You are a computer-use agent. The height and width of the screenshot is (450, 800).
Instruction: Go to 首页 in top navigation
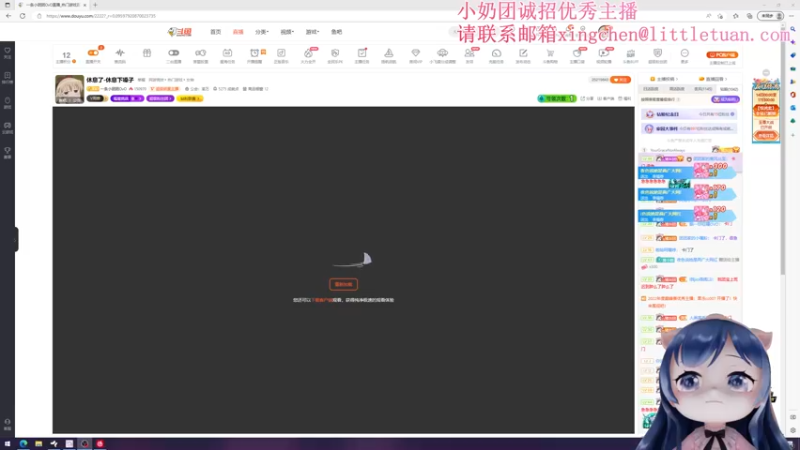(216, 32)
